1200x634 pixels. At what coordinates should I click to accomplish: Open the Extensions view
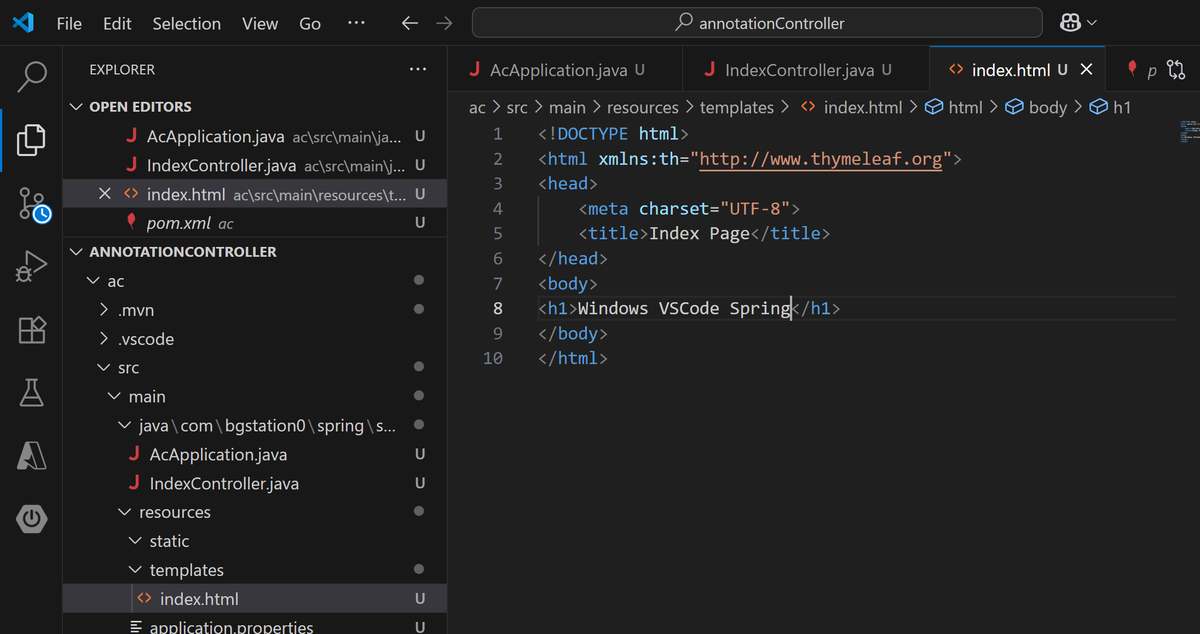tap(32, 330)
